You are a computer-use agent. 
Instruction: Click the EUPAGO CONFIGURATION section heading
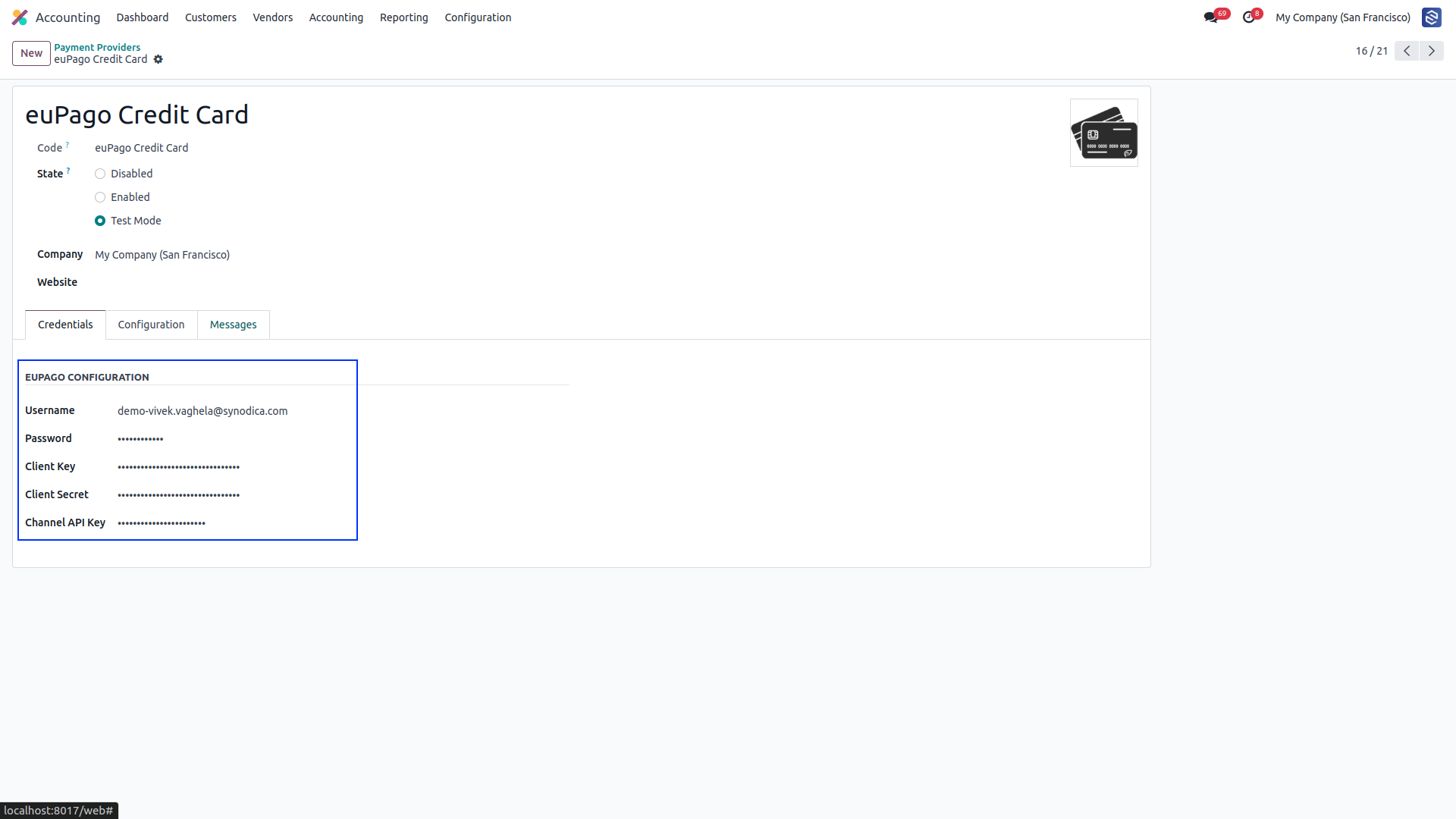point(87,377)
